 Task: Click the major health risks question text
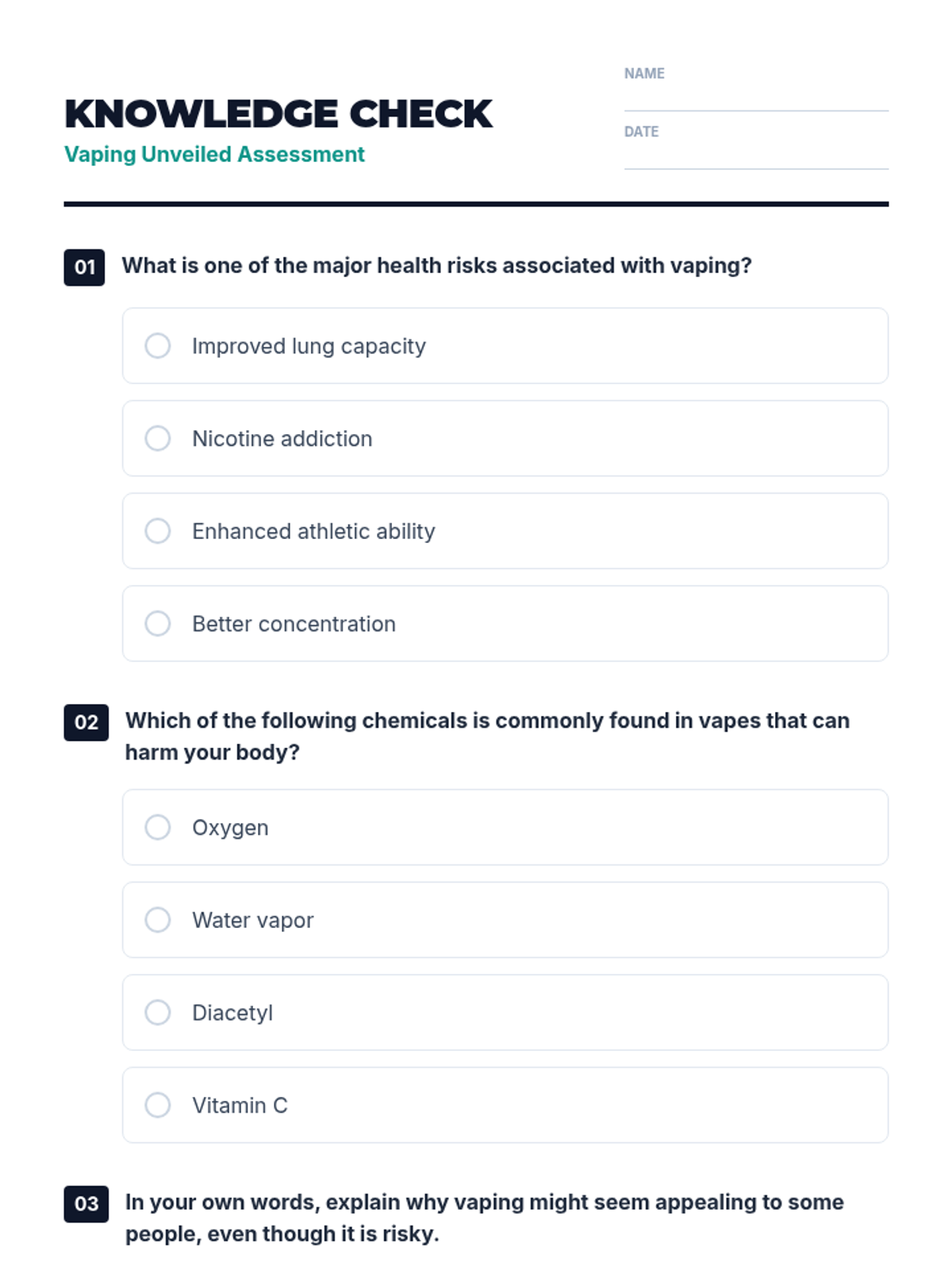pos(436,266)
